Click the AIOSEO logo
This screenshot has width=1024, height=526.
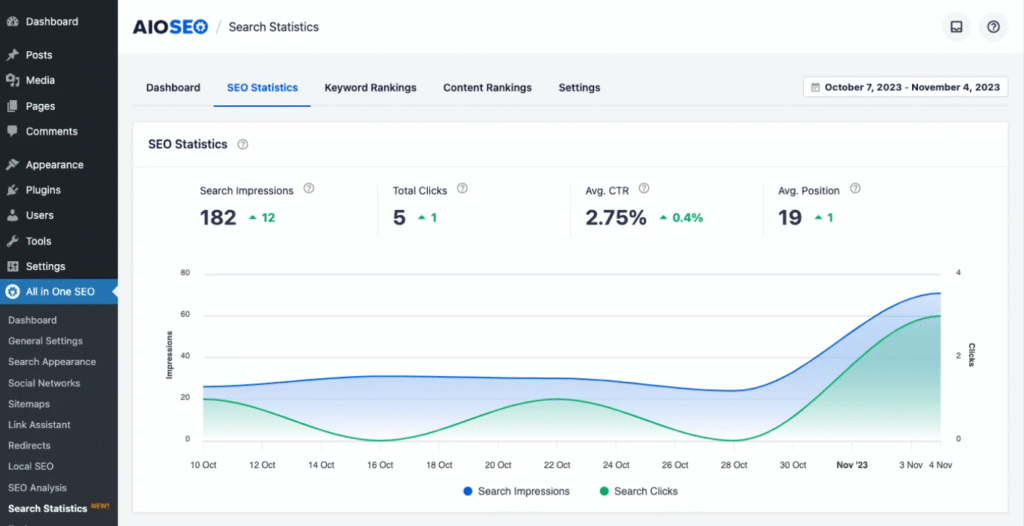click(170, 27)
